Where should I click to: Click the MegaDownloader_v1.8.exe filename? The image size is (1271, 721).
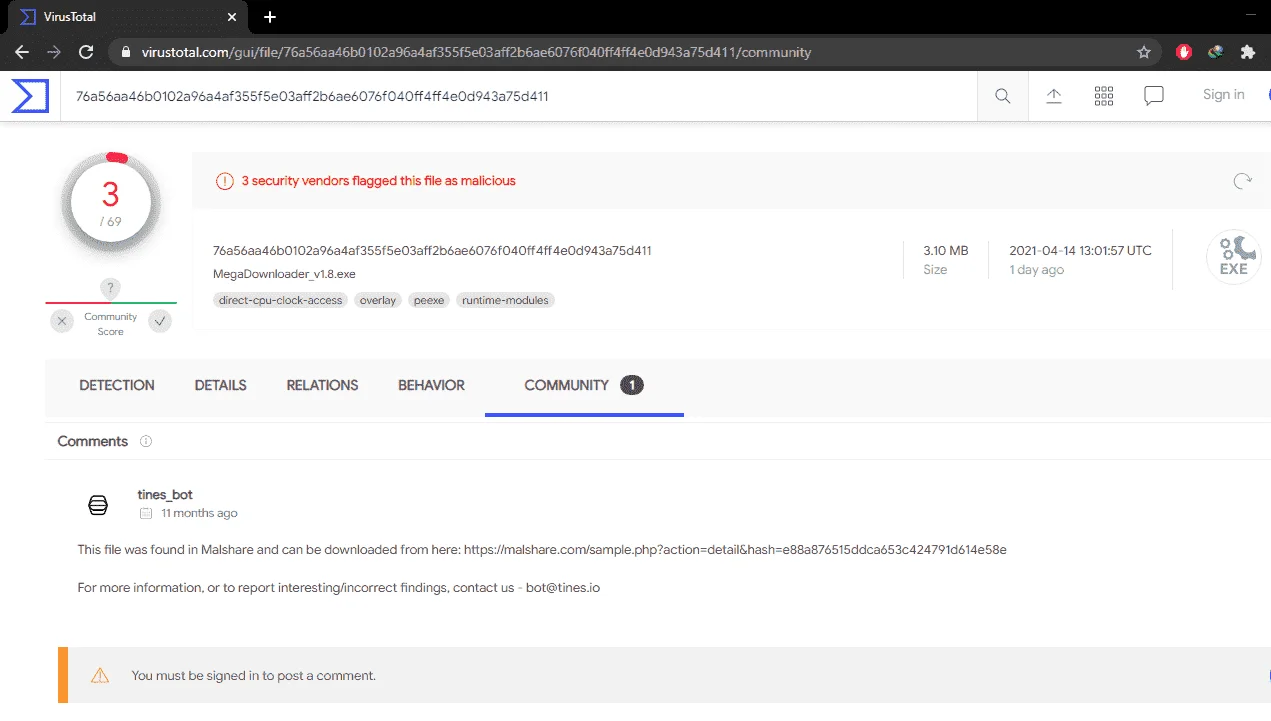pos(284,274)
